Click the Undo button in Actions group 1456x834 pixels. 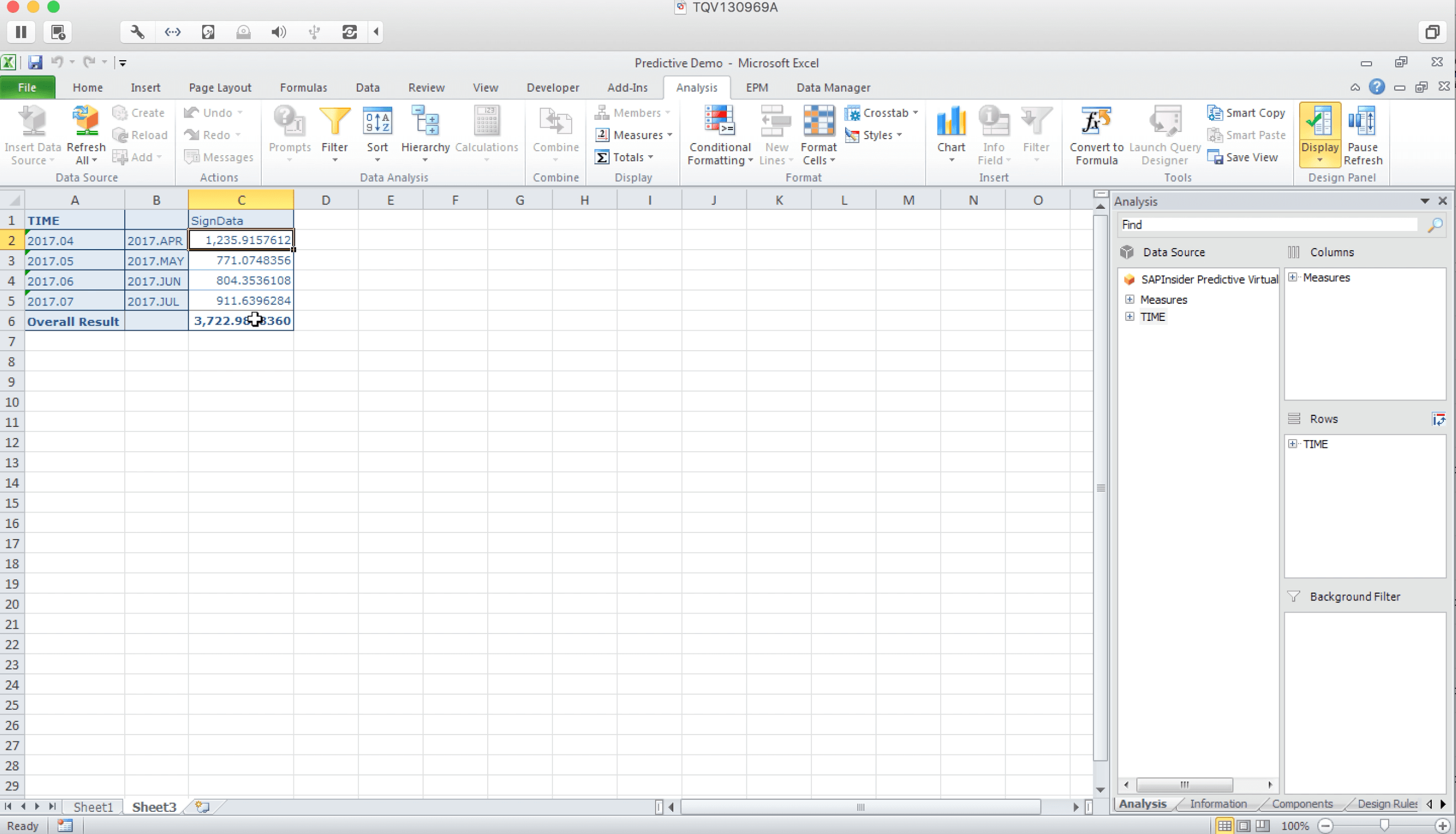coord(213,113)
